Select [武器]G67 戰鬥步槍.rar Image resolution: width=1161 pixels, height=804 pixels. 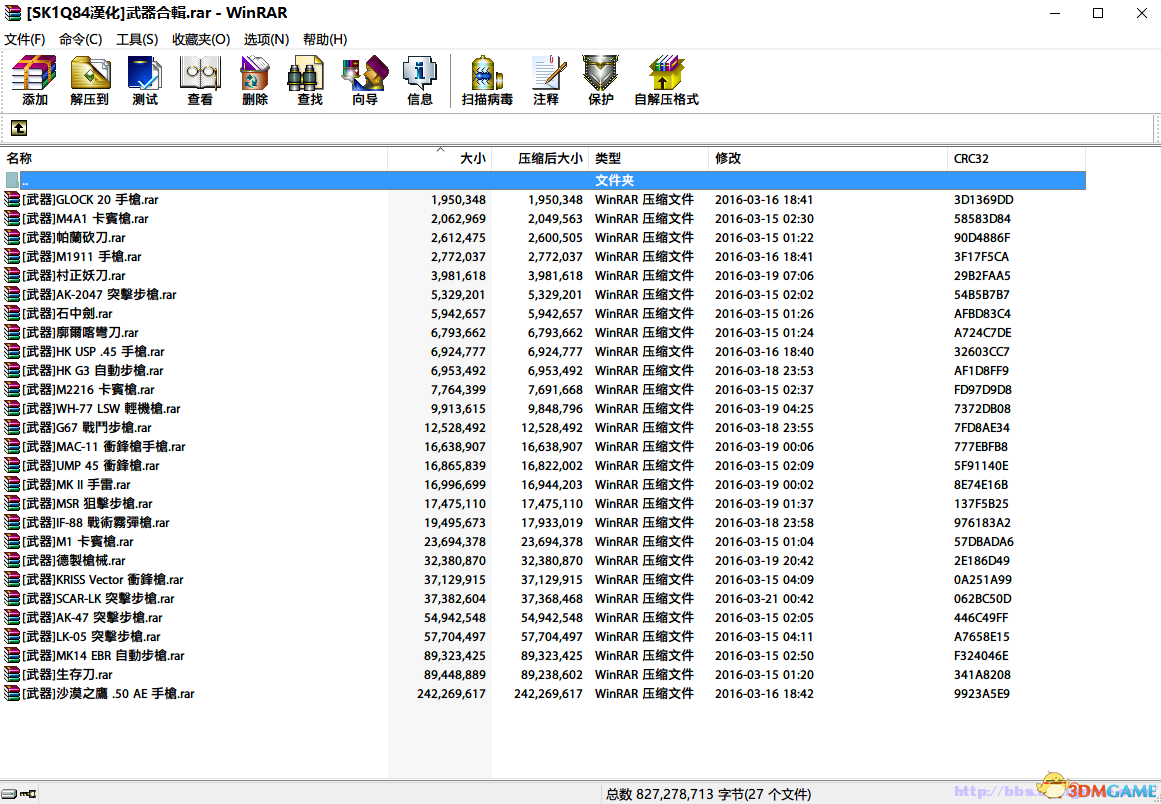click(87, 428)
